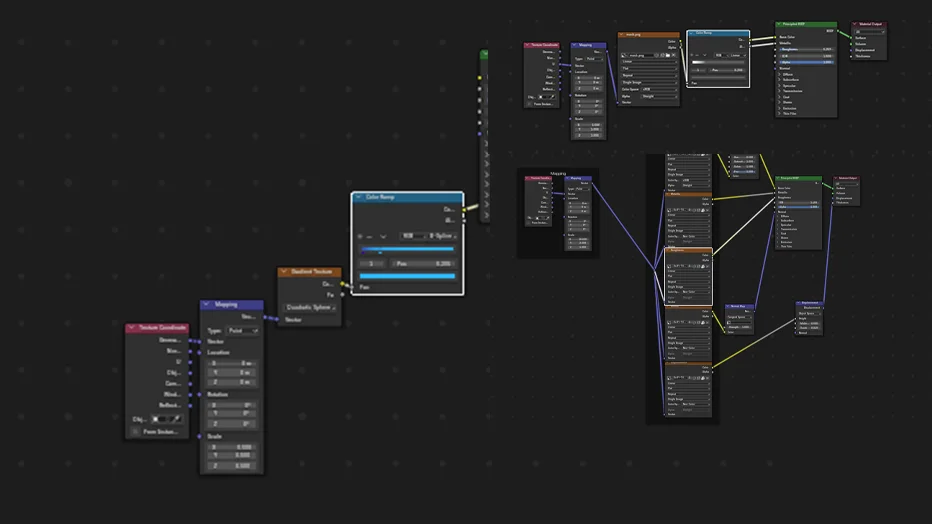Click Scale Y field in large Mapping node

[x=232, y=455]
